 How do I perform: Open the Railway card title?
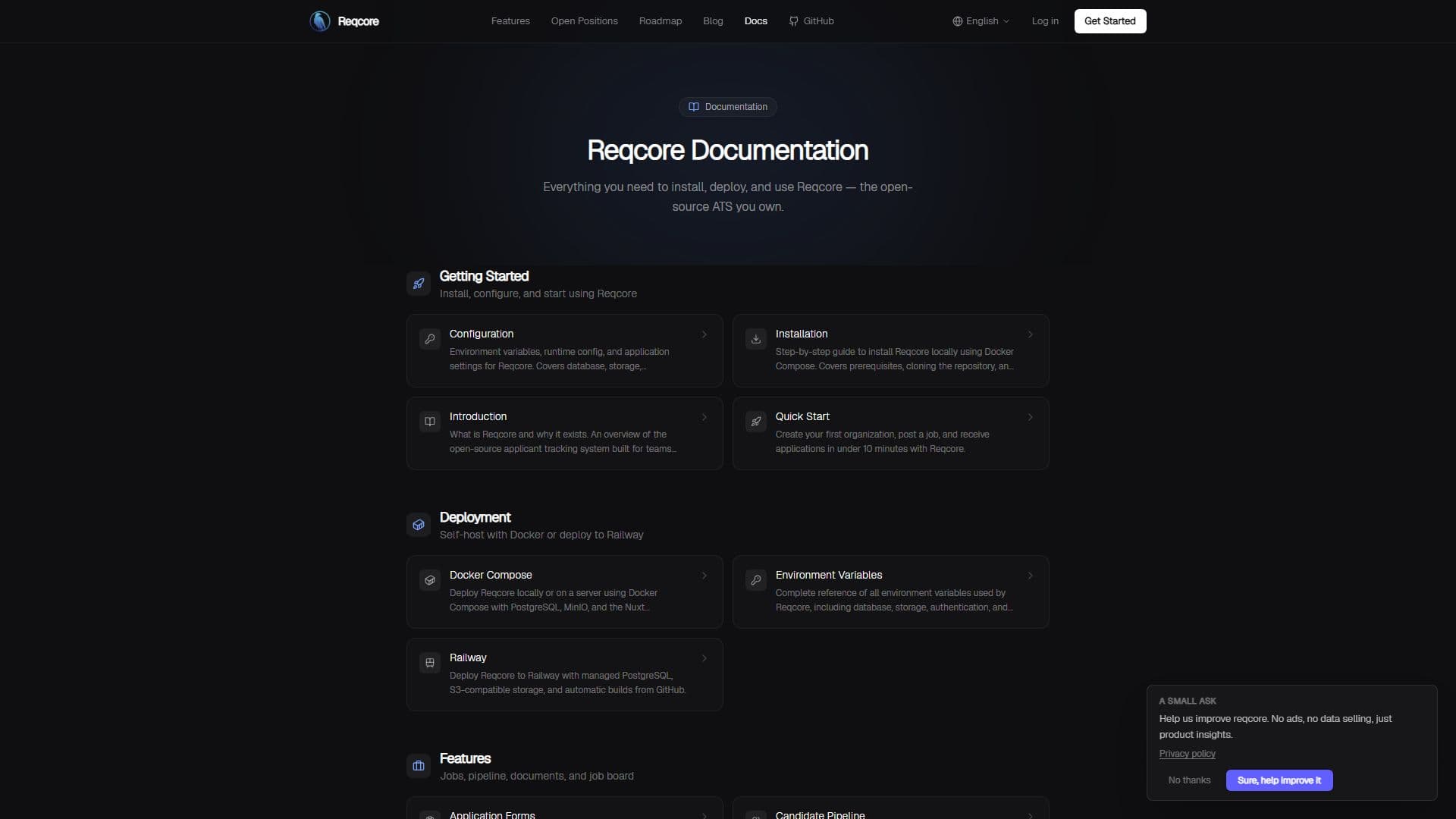click(x=468, y=658)
